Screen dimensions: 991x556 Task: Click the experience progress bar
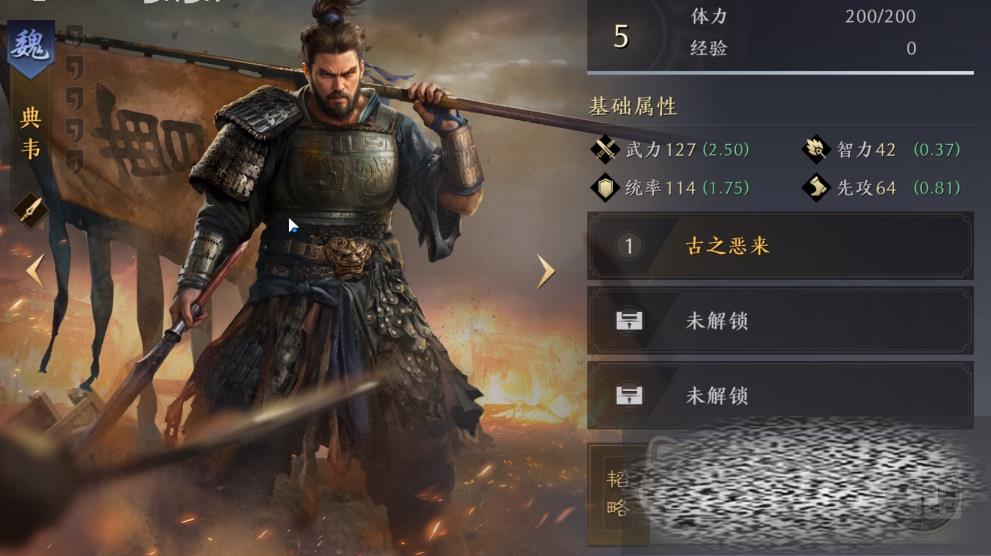click(780, 73)
